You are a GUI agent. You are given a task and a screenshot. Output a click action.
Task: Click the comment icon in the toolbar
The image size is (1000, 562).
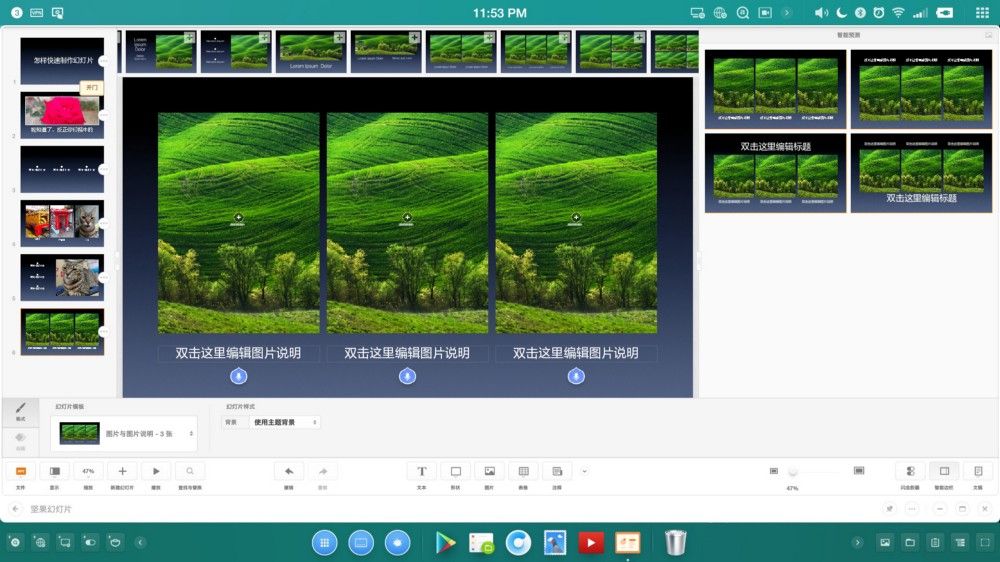click(557, 471)
